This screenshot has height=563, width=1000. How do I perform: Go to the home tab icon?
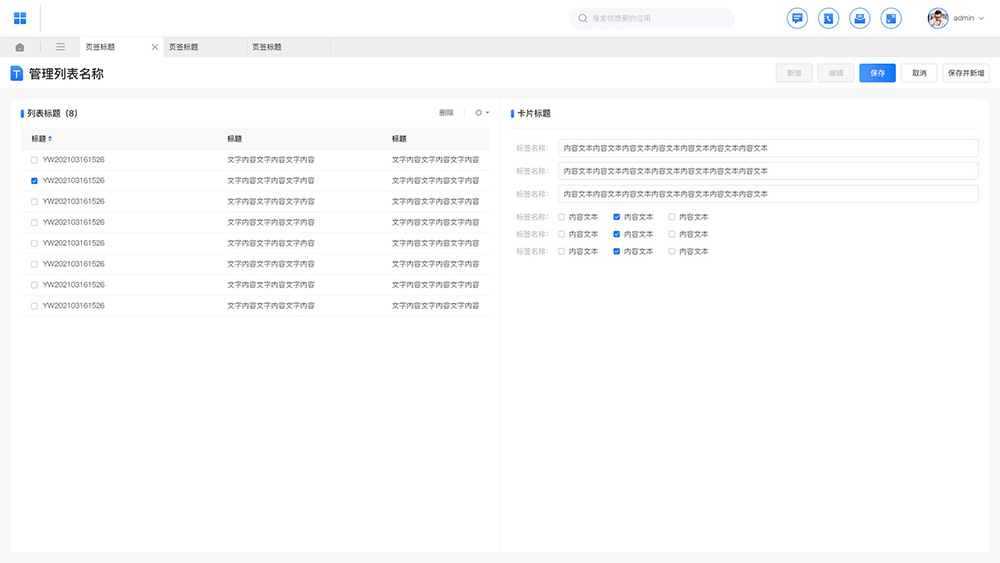coord(20,47)
